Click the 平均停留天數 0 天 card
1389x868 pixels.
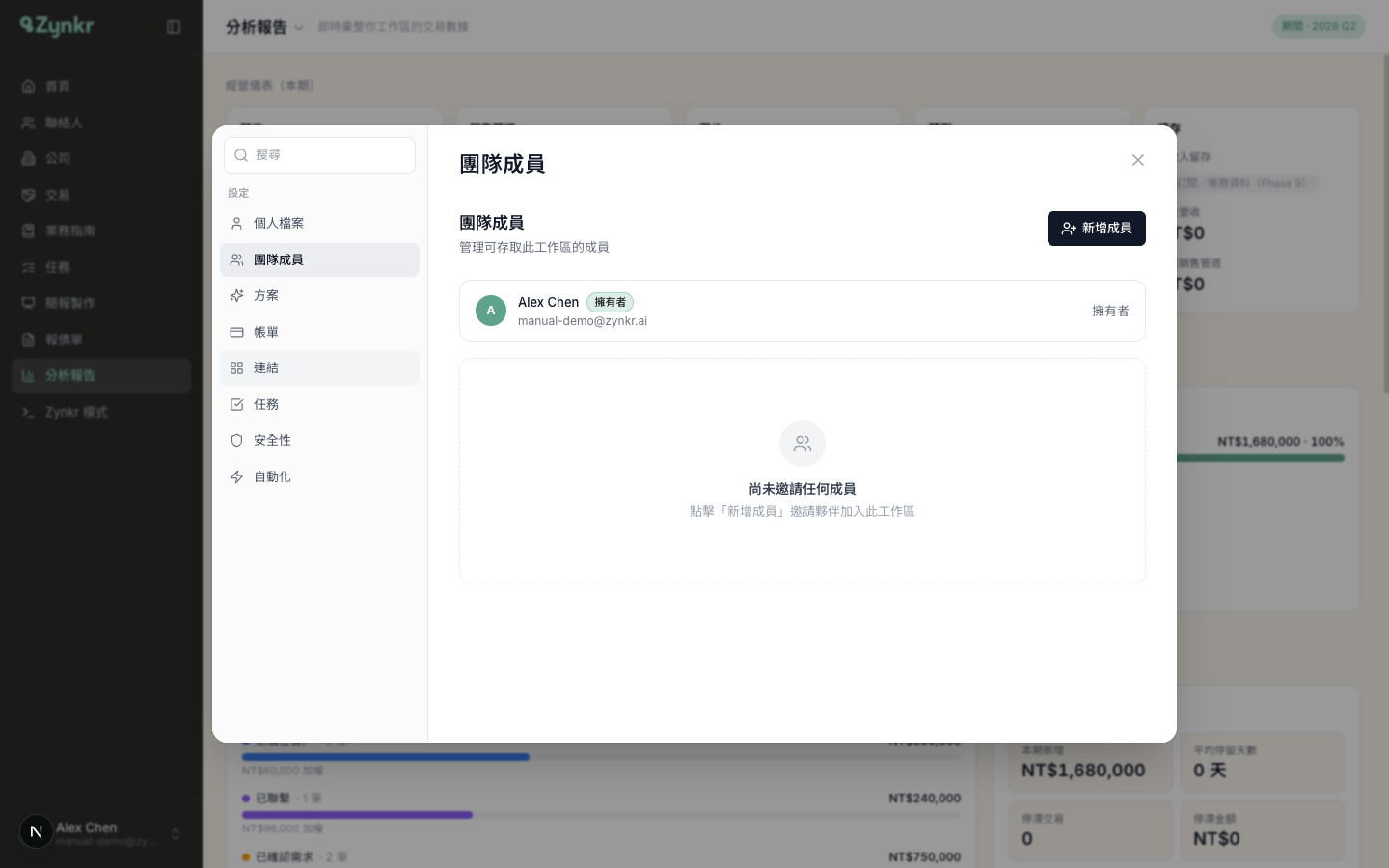(x=1263, y=762)
